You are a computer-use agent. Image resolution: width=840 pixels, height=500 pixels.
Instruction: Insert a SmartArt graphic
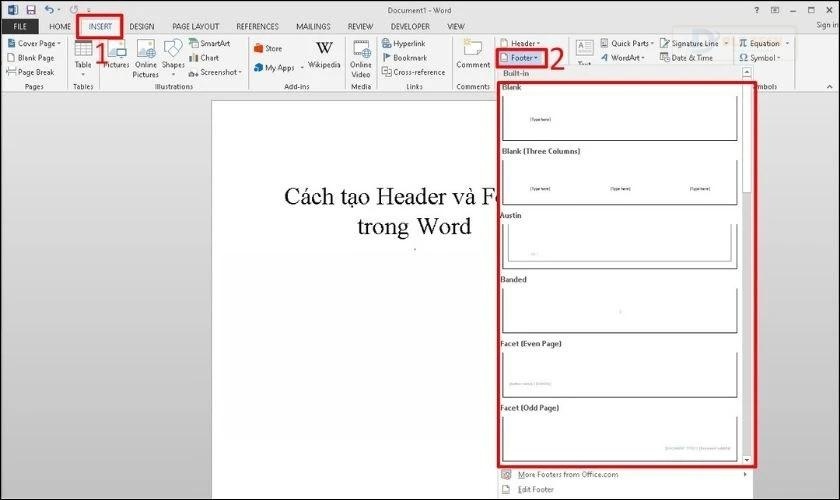pos(209,43)
